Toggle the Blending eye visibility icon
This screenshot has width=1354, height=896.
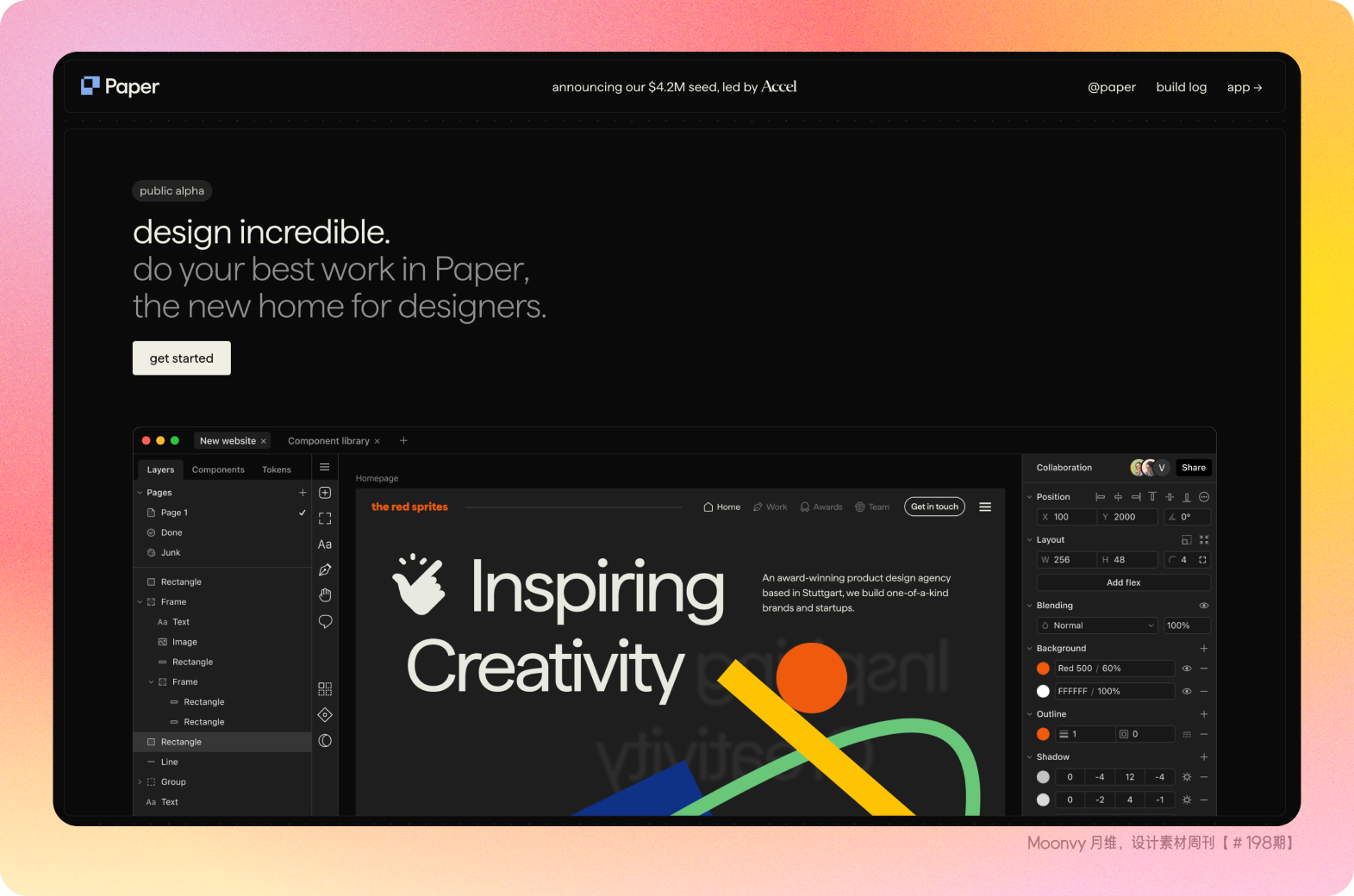click(x=1204, y=606)
